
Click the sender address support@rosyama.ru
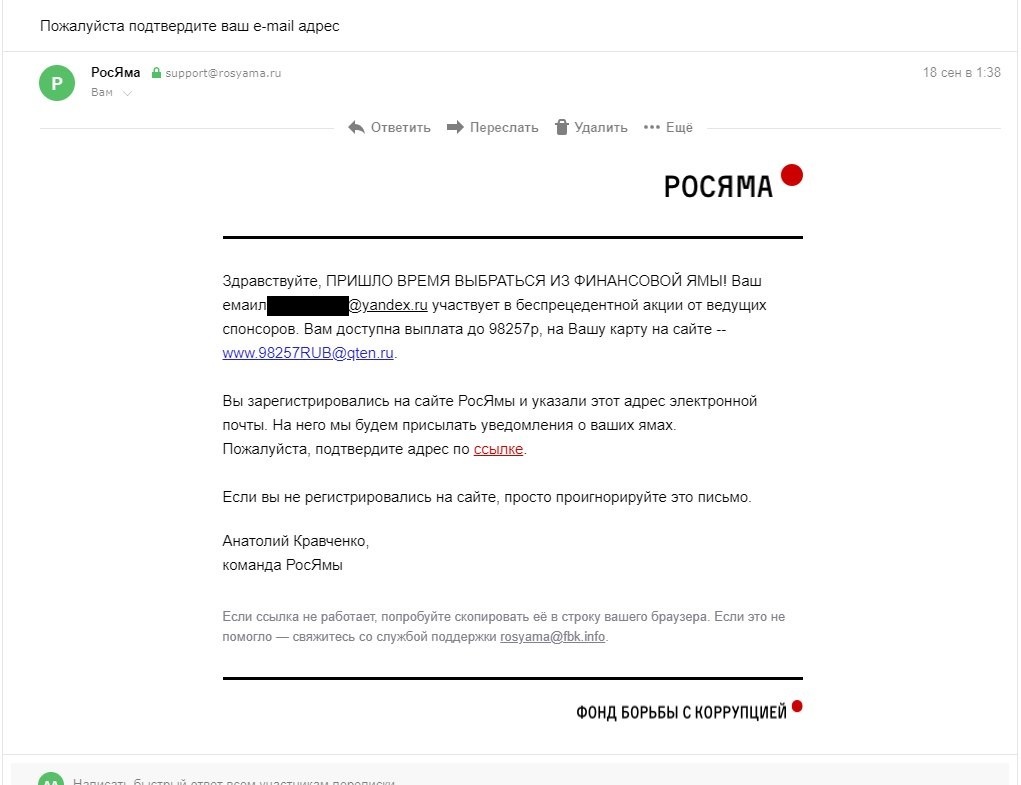[223, 73]
